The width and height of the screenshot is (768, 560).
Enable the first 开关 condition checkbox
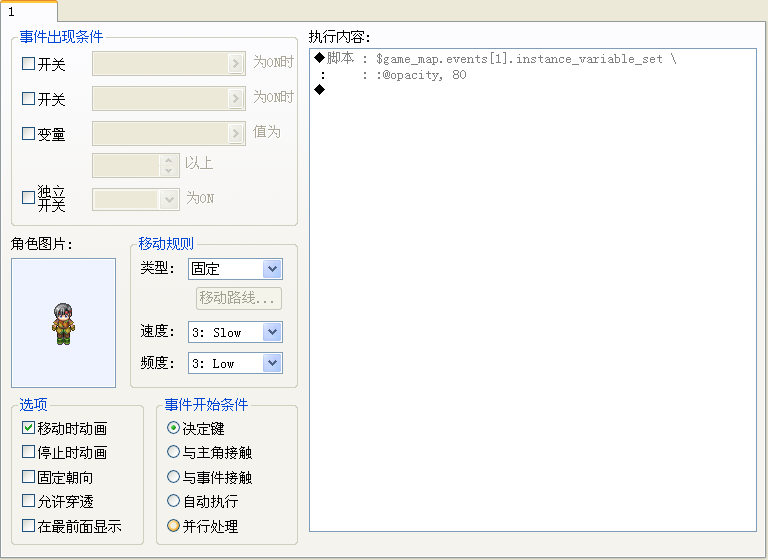click(x=28, y=63)
